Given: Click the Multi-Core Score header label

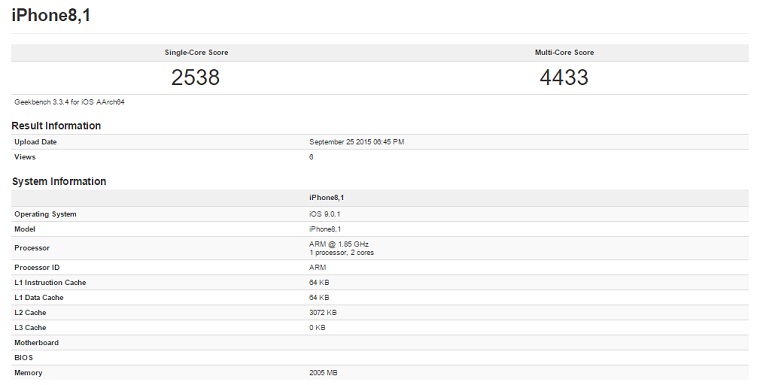Looking at the screenshot, I should [564, 52].
